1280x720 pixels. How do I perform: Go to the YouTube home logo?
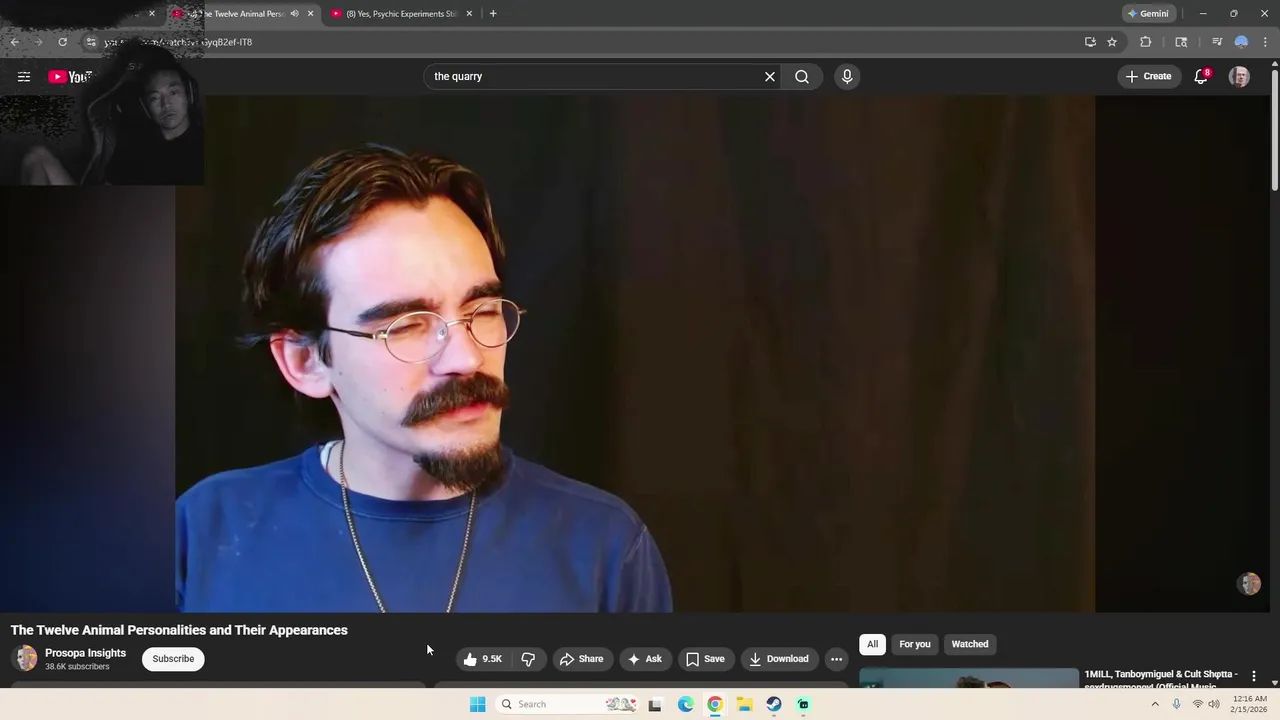[70, 77]
